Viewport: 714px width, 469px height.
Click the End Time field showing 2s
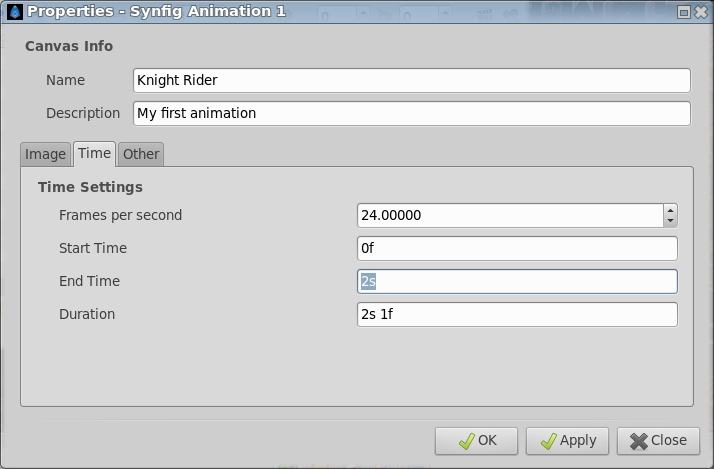pyautogui.click(x=517, y=281)
